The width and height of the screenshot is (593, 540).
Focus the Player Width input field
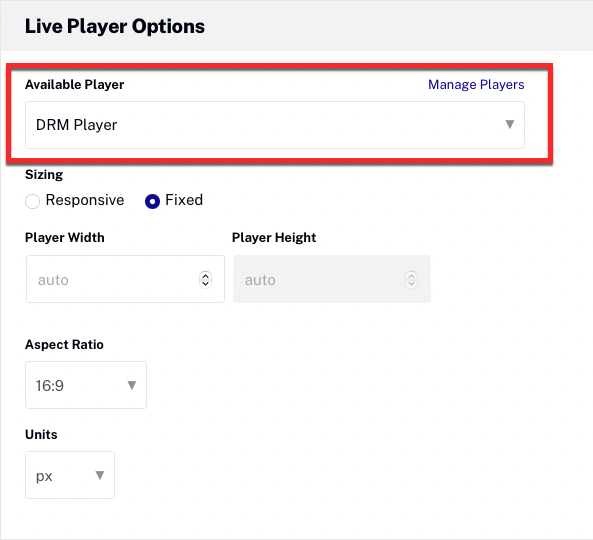125,279
